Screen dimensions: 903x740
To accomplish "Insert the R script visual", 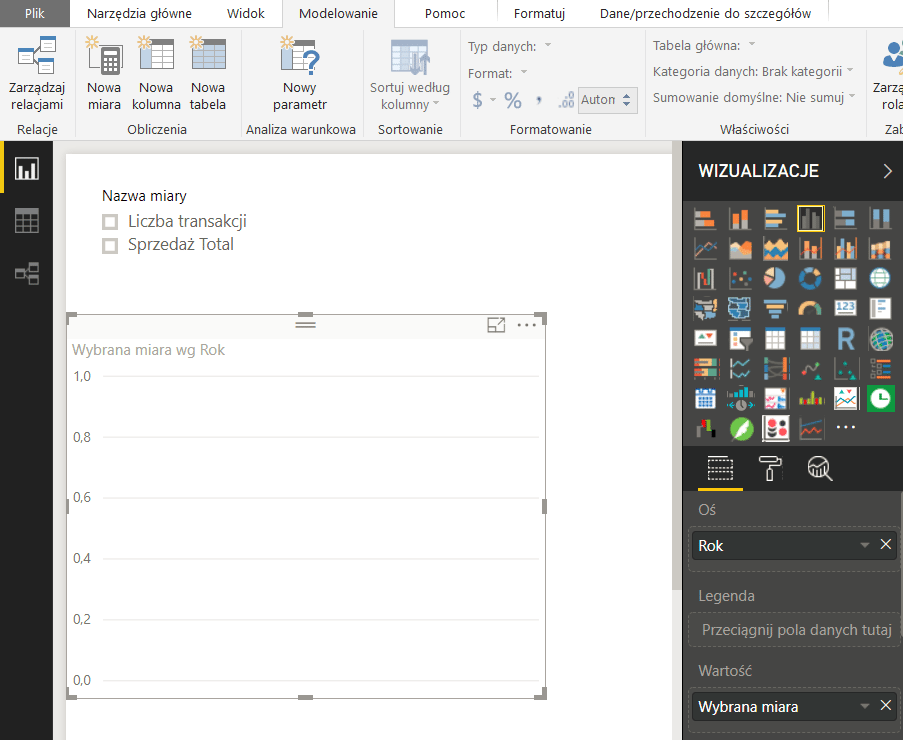I will (x=845, y=338).
